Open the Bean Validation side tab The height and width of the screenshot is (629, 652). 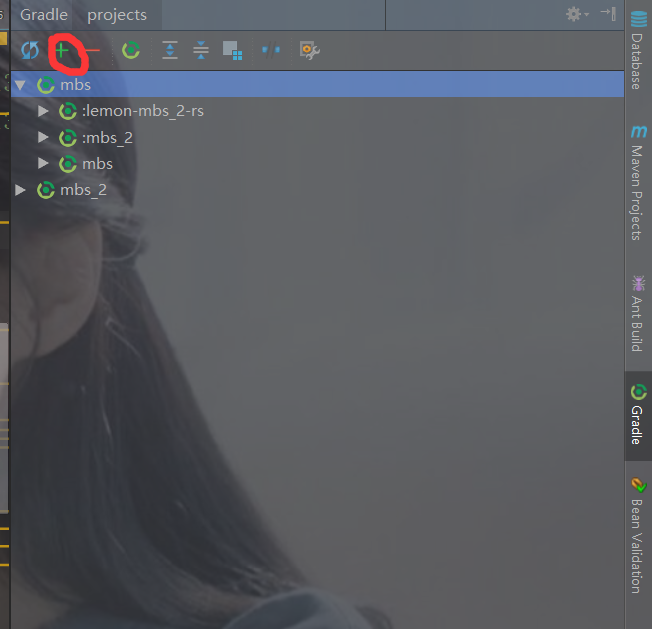[x=638, y=535]
